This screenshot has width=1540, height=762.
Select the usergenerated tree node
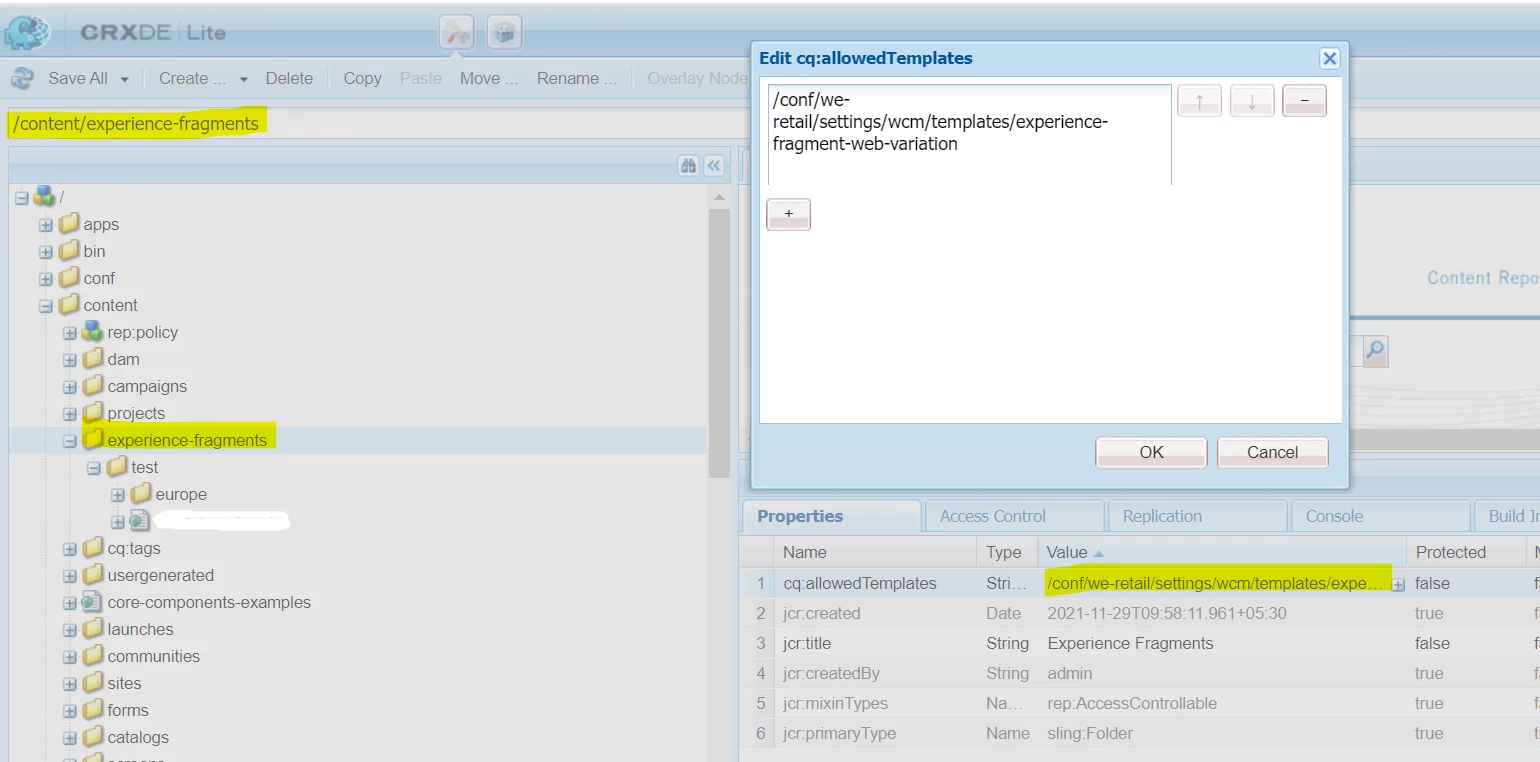pyautogui.click(x=160, y=575)
